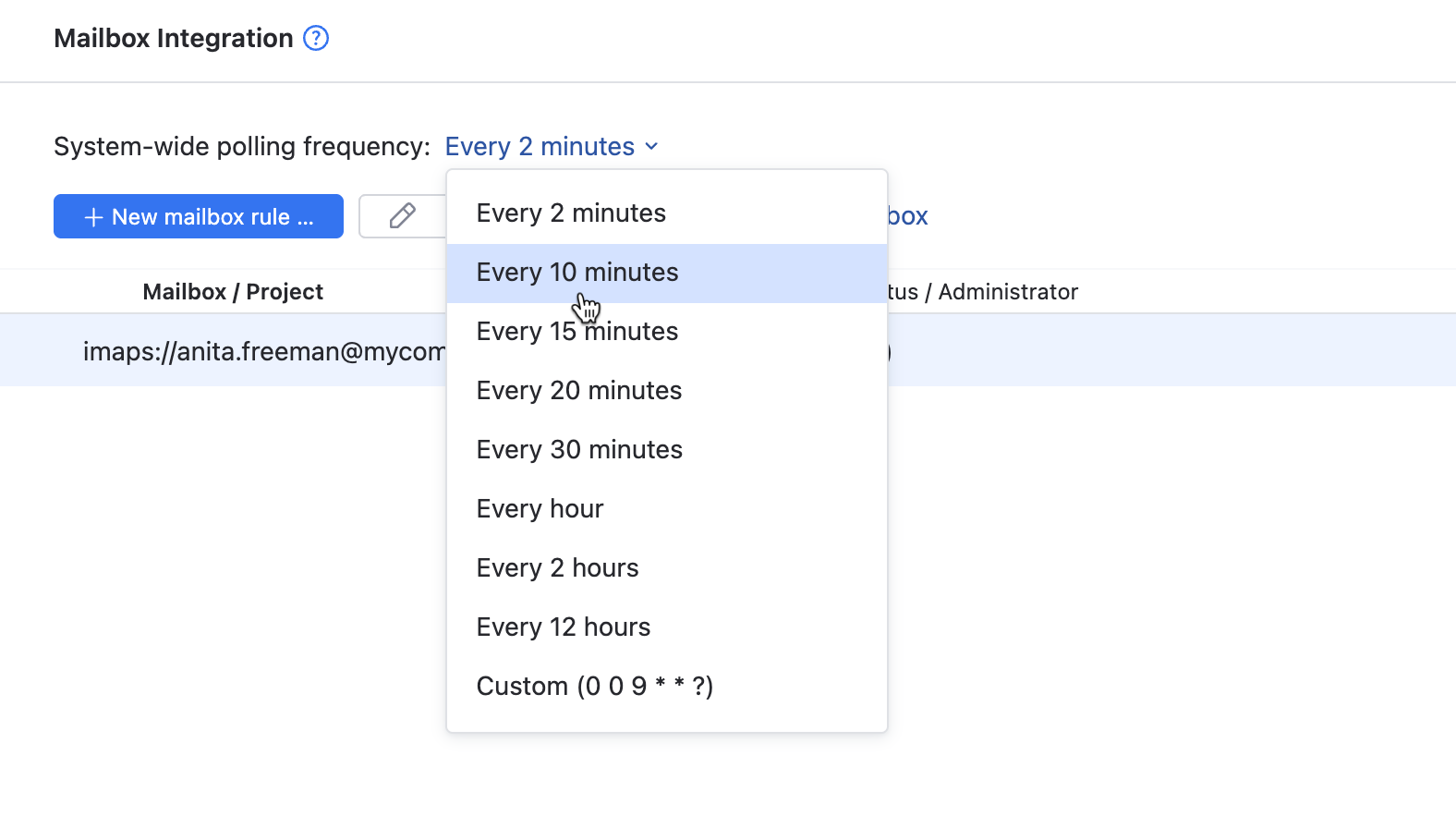Click the partially hidden mailbox link
The image size is (1456, 828).
click(x=907, y=216)
